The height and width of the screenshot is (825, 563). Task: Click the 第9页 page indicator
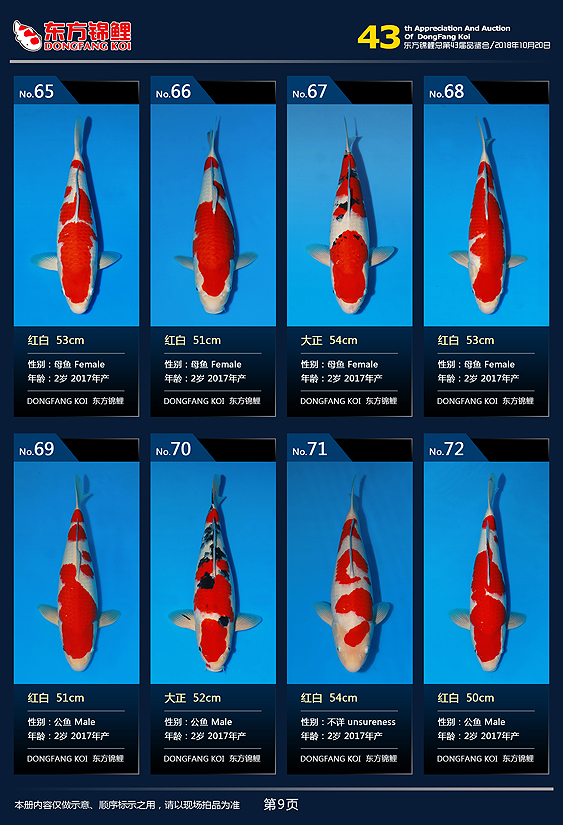(281, 804)
